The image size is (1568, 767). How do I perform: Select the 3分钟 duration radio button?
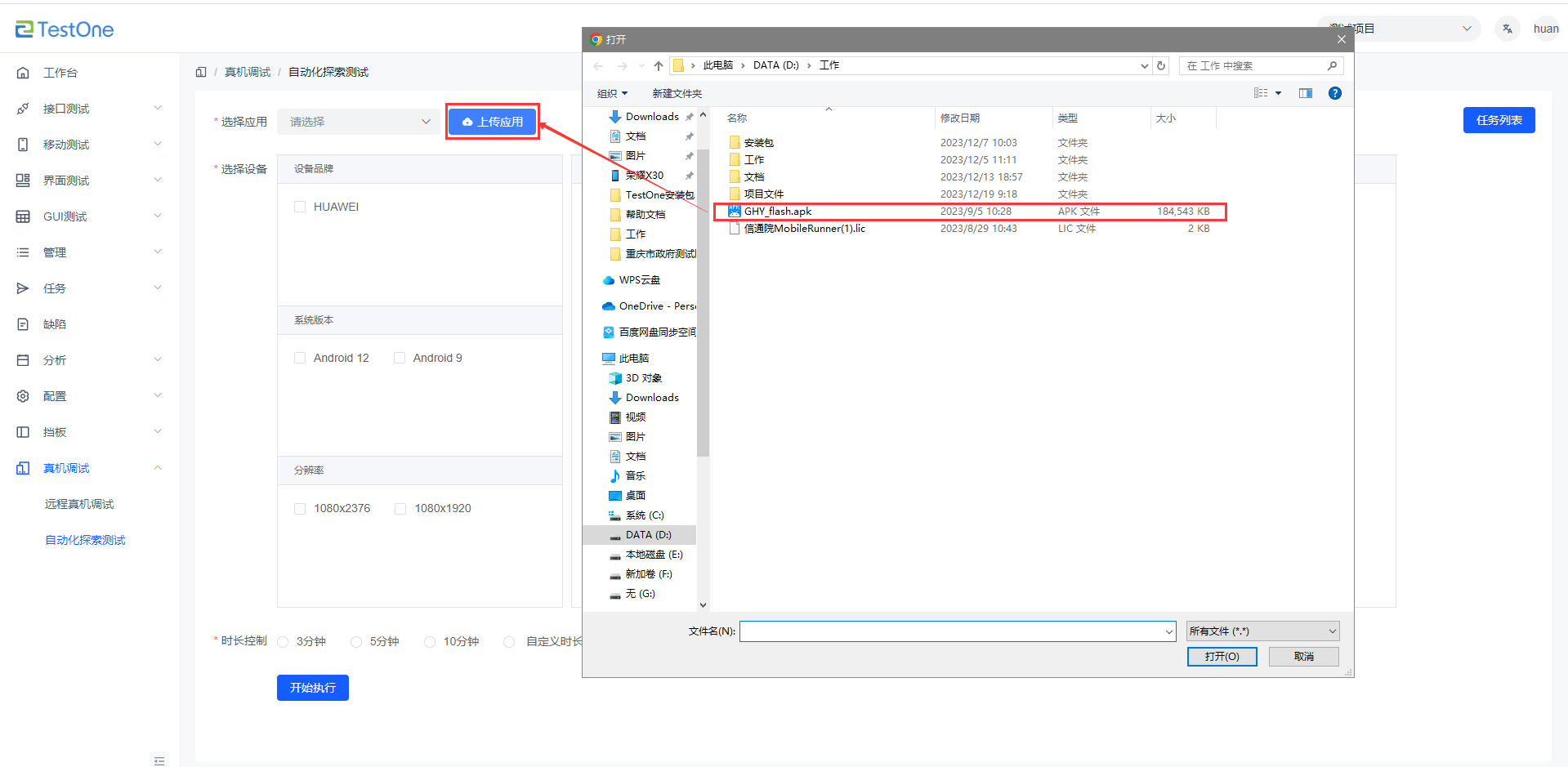click(284, 642)
